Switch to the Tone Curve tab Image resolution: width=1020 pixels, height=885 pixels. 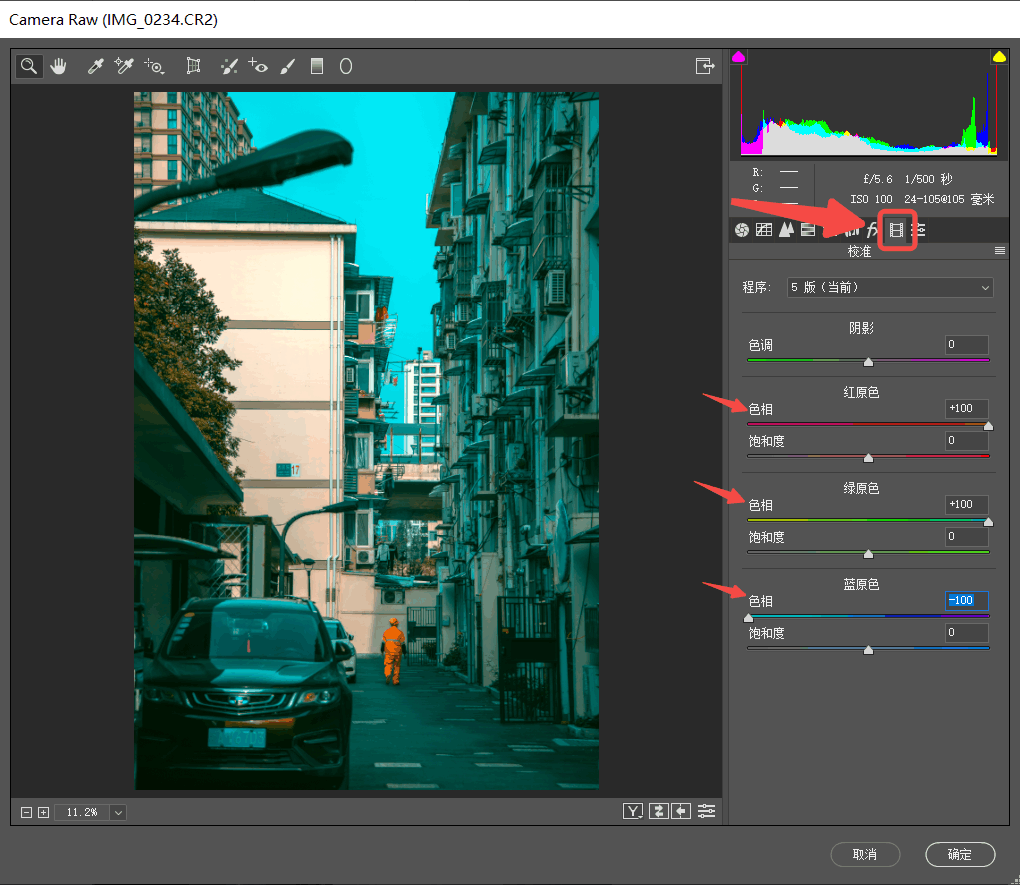(764, 230)
